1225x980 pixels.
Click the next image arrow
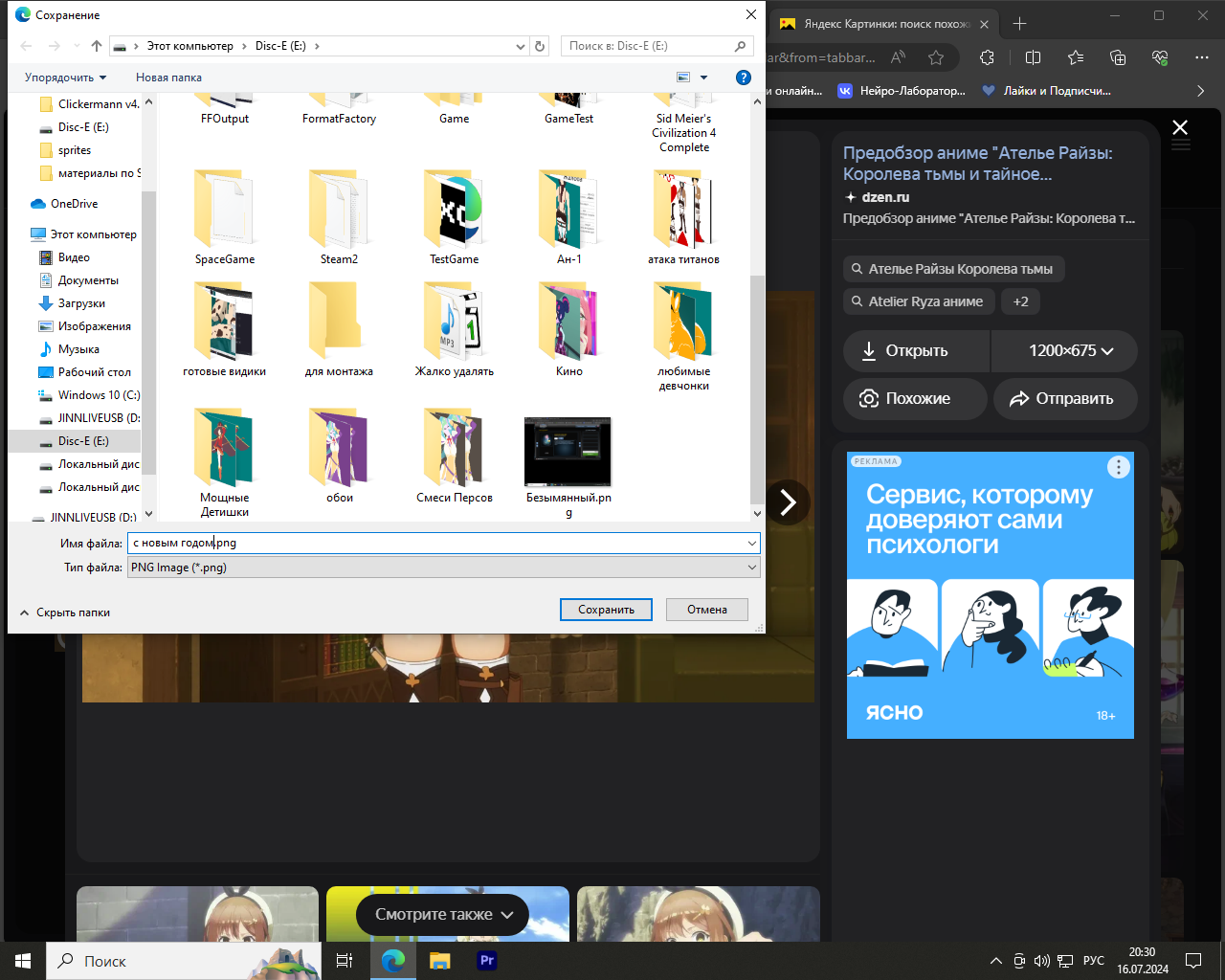pos(788,502)
